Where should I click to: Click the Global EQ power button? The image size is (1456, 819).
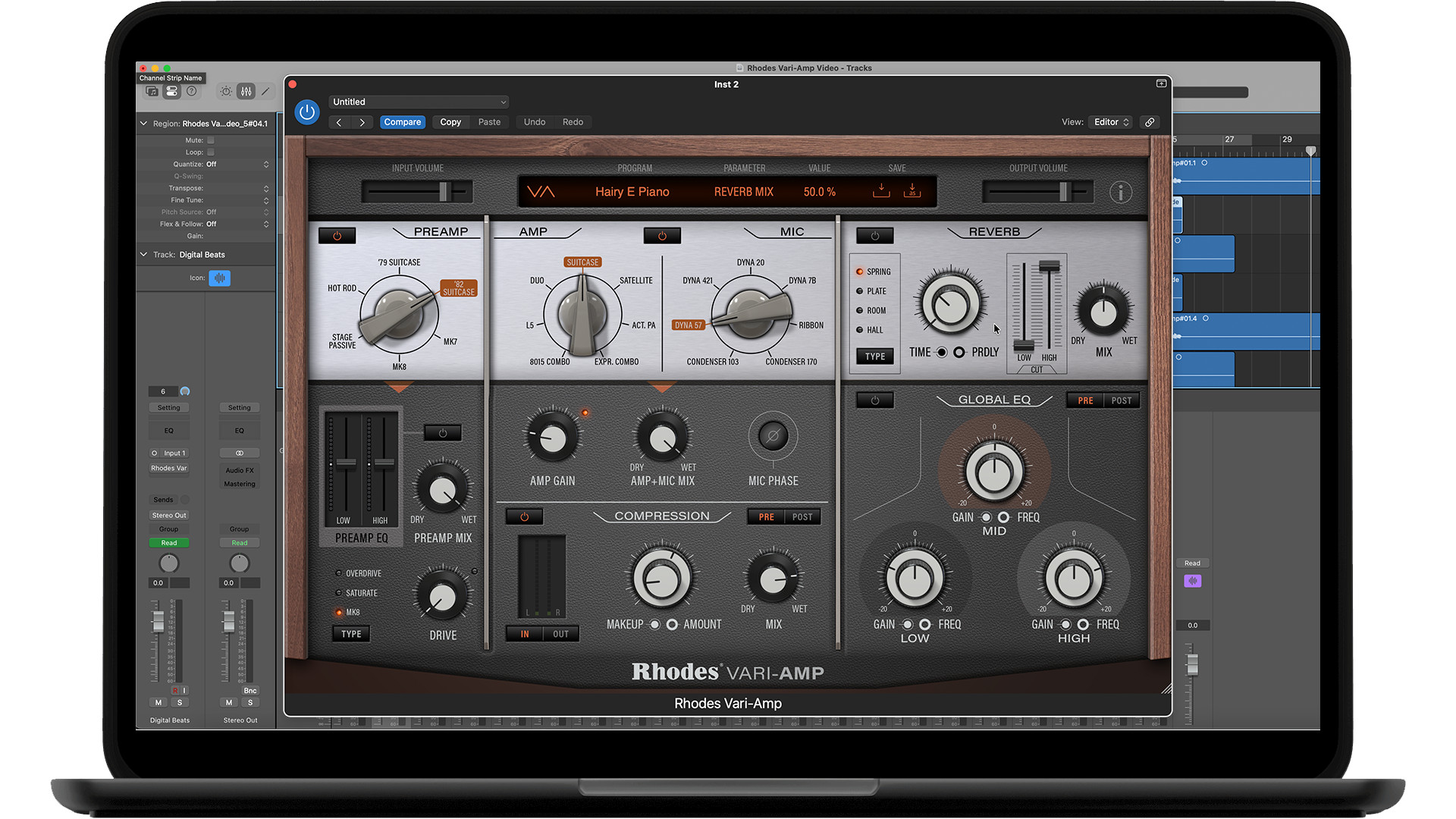point(874,400)
